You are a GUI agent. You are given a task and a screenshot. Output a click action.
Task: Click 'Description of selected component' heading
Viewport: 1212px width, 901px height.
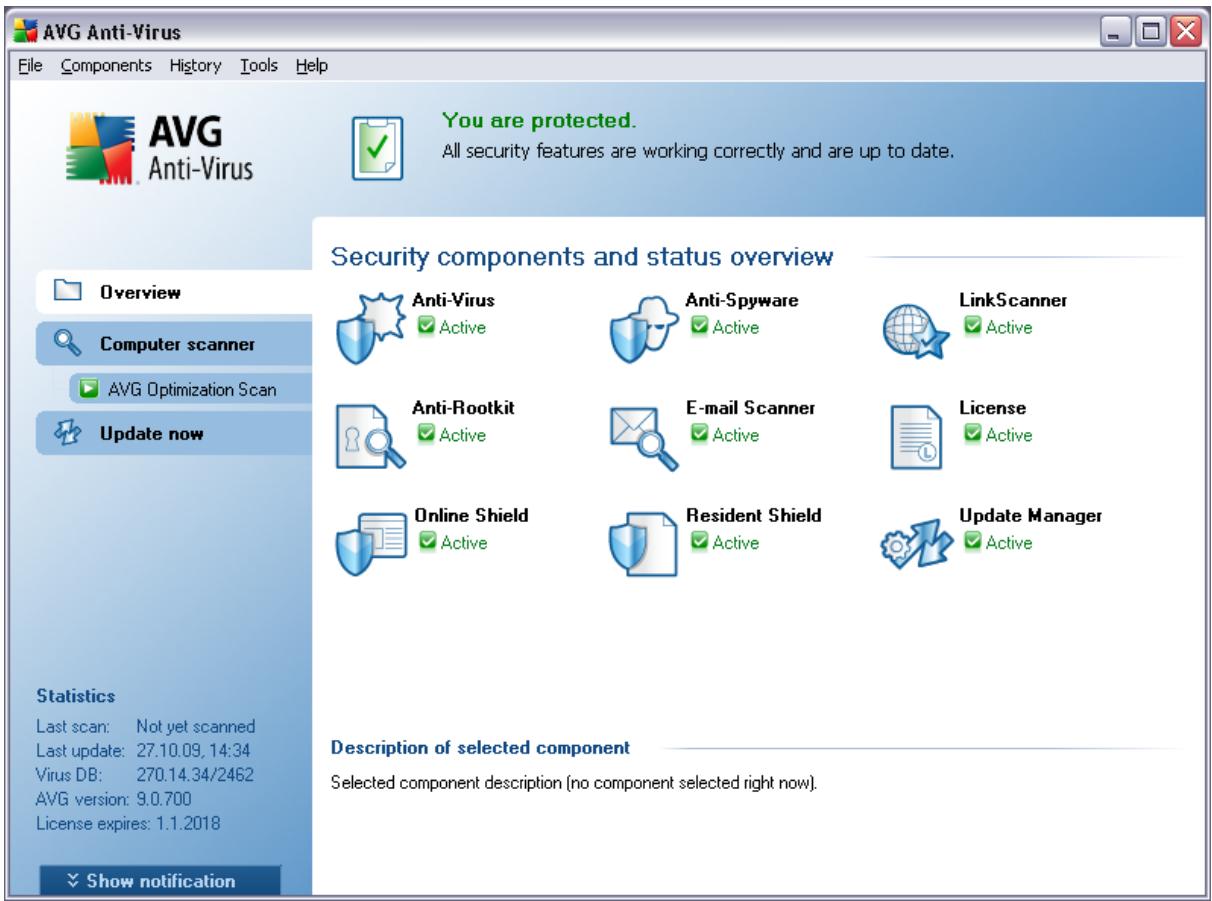coord(481,747)
